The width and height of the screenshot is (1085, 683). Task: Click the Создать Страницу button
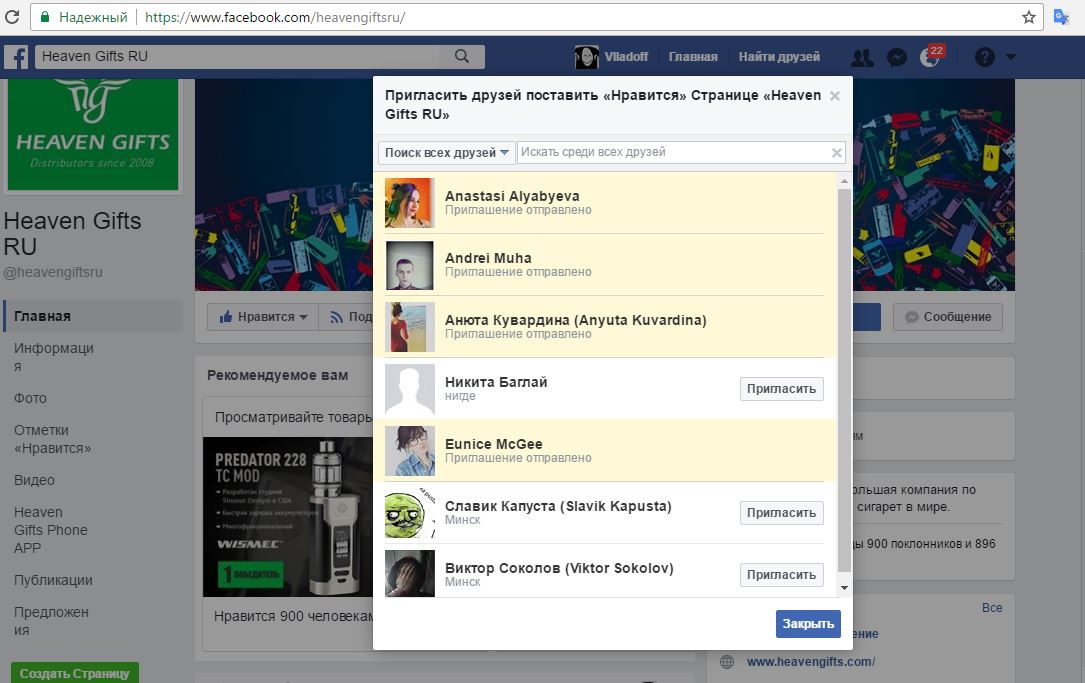coord(75,673)
